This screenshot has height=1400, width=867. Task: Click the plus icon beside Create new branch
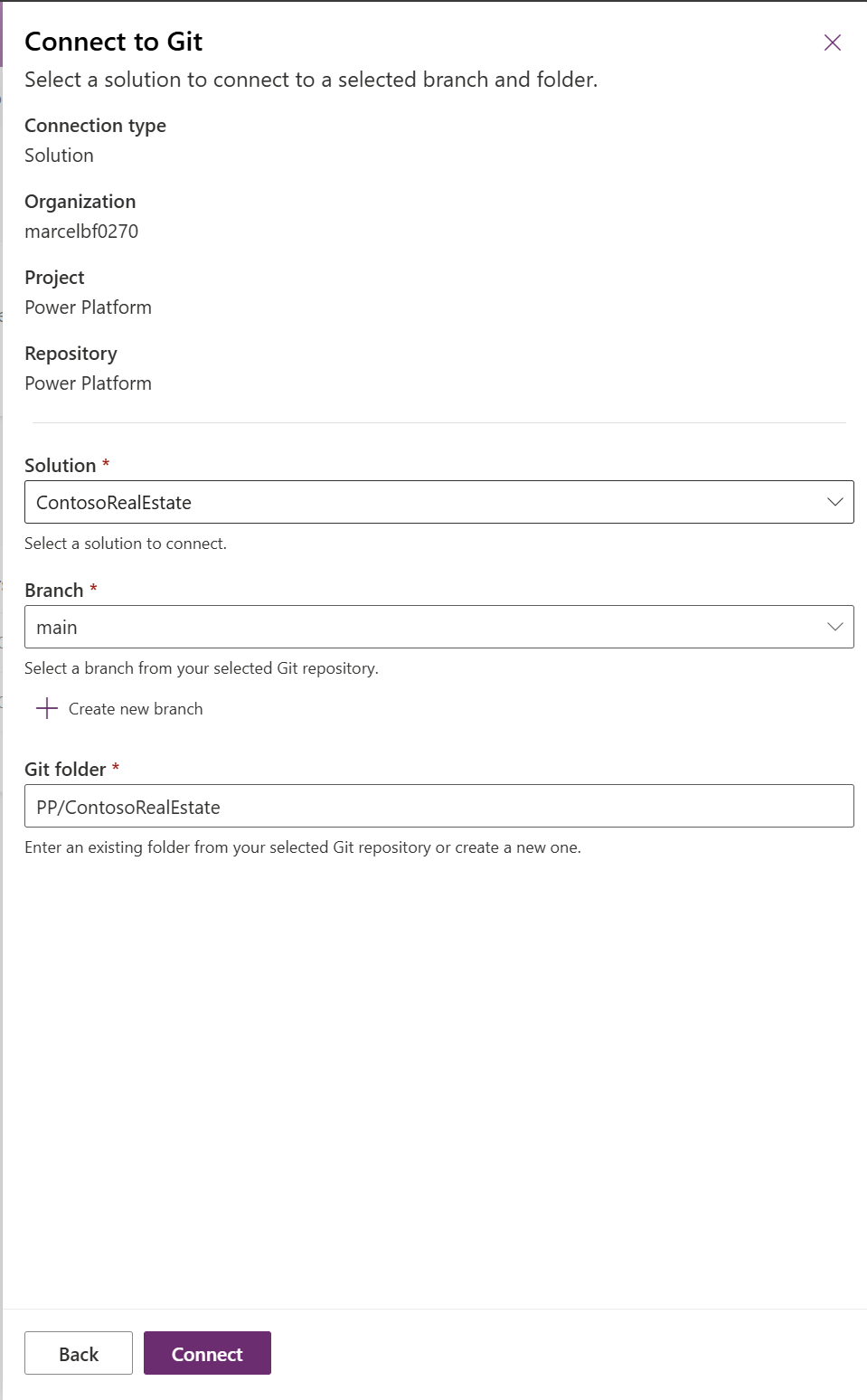[x=45, y=709]
